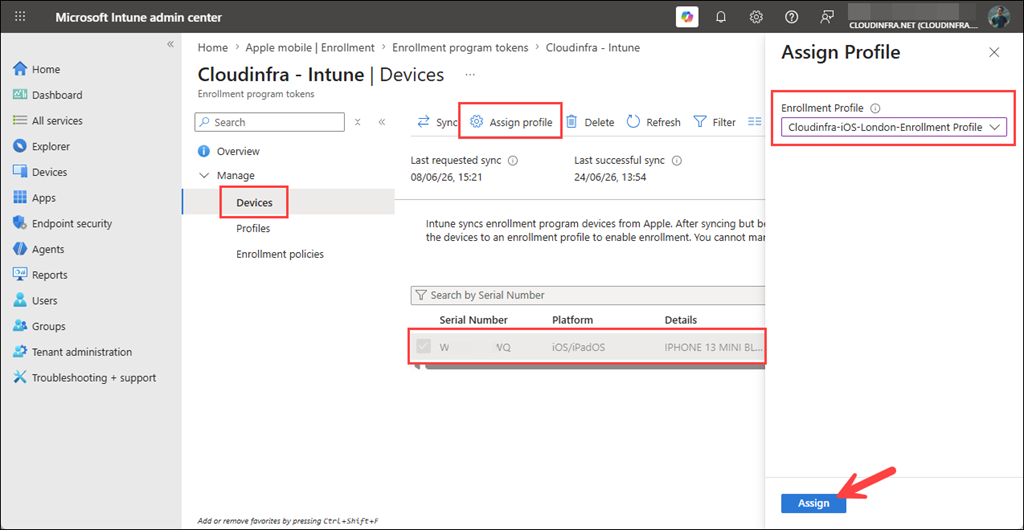The width and height of the screenshot is (1024, 530).
Task: Click the horizontal scrollbar under device table
Action: point(593,367)
